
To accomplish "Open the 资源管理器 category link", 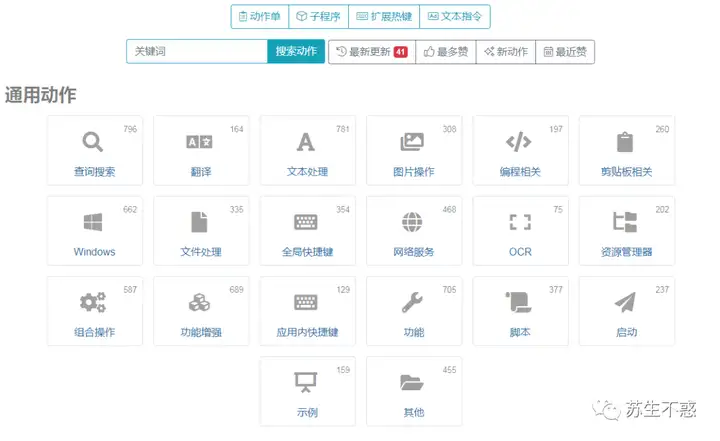I will [x=627, y=252].
